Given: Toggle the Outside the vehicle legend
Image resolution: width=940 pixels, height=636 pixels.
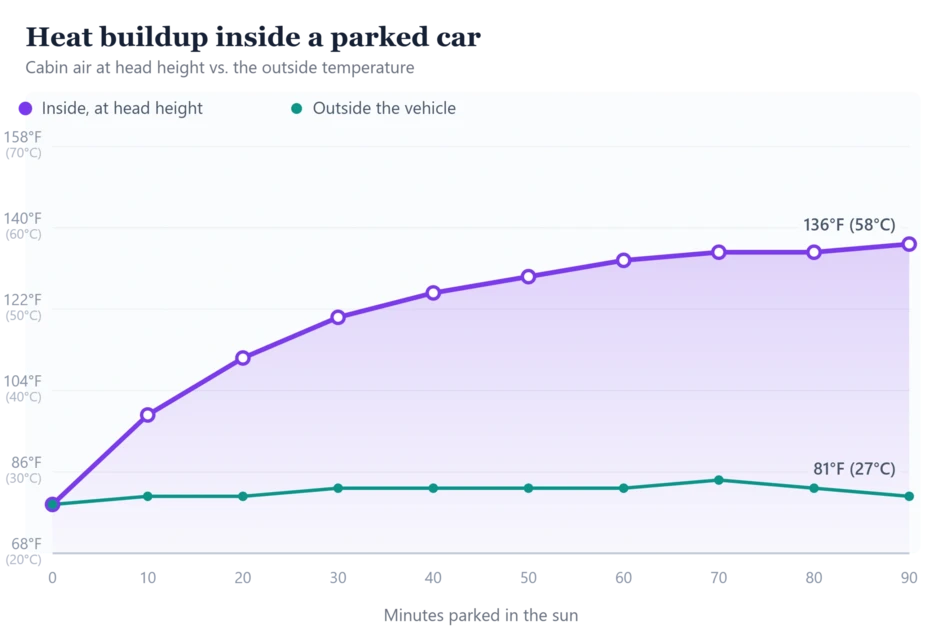Looking at the screenshot, I should pyautogui.click(x=373, y=108).
